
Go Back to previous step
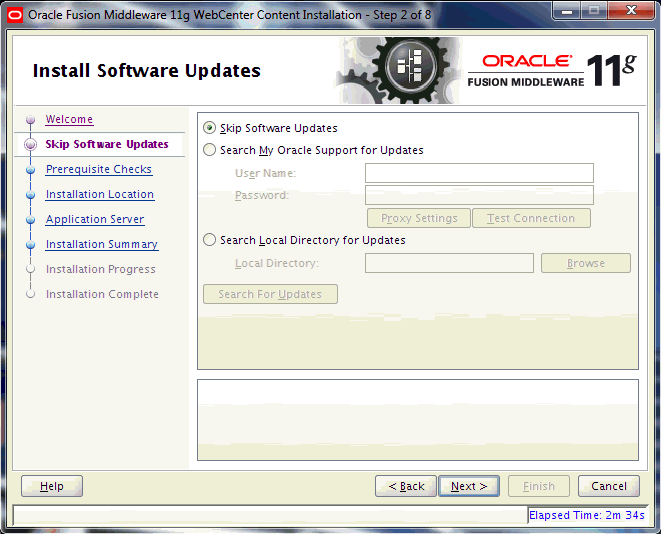(x=406, y=486)
